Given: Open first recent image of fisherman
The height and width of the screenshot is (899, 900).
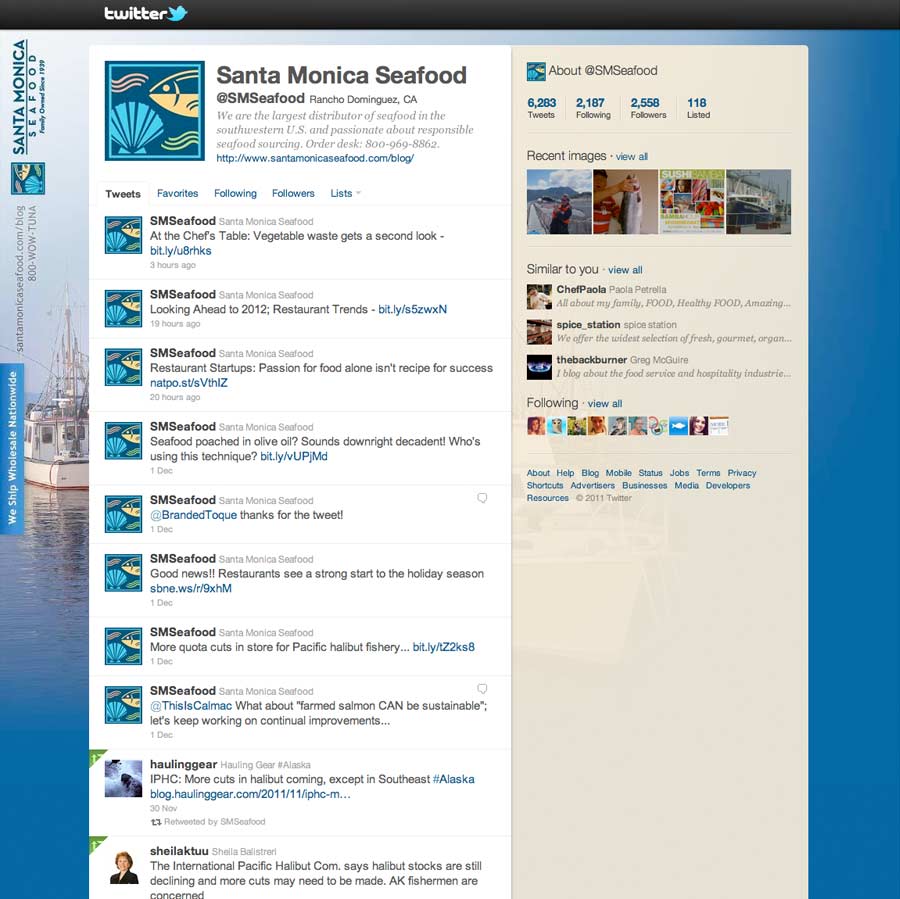Looking at the screenshot, I should [x=559, y=202].
